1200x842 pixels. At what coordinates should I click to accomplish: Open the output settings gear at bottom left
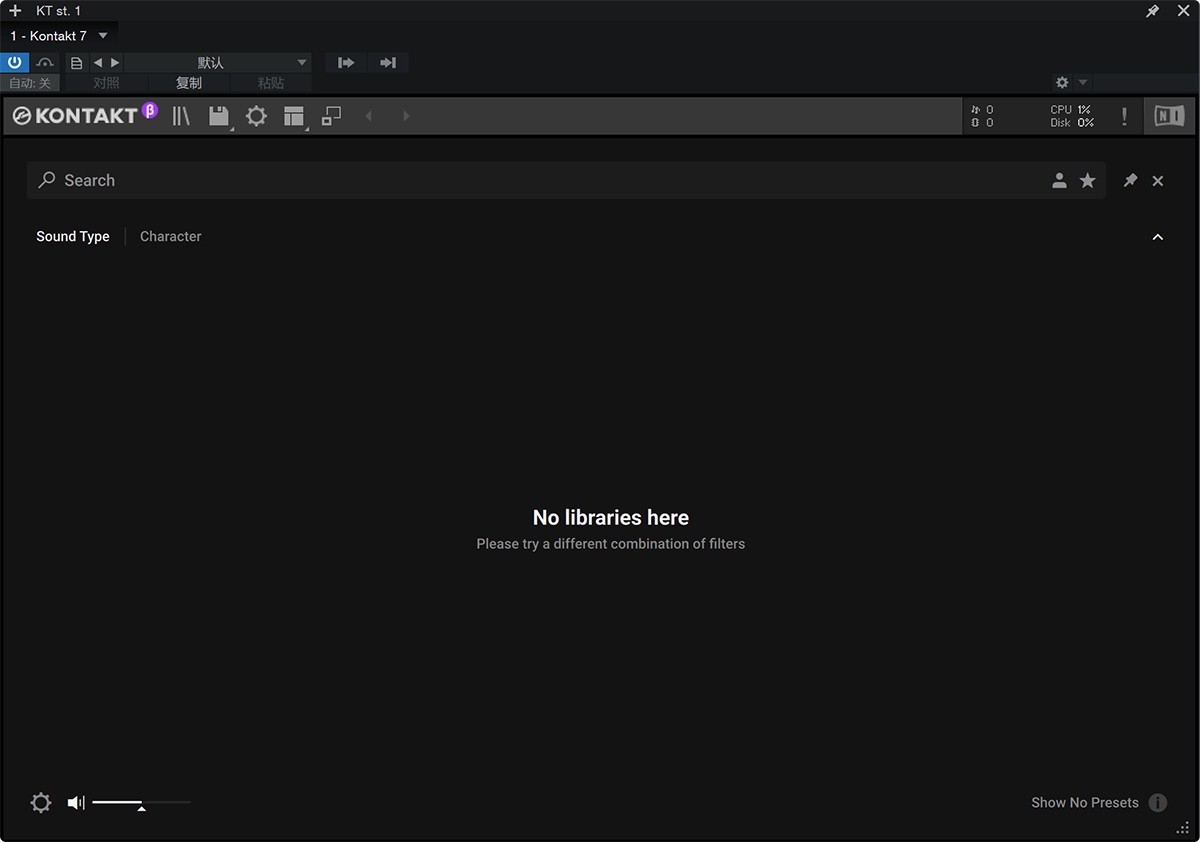(x=40, y=802)
